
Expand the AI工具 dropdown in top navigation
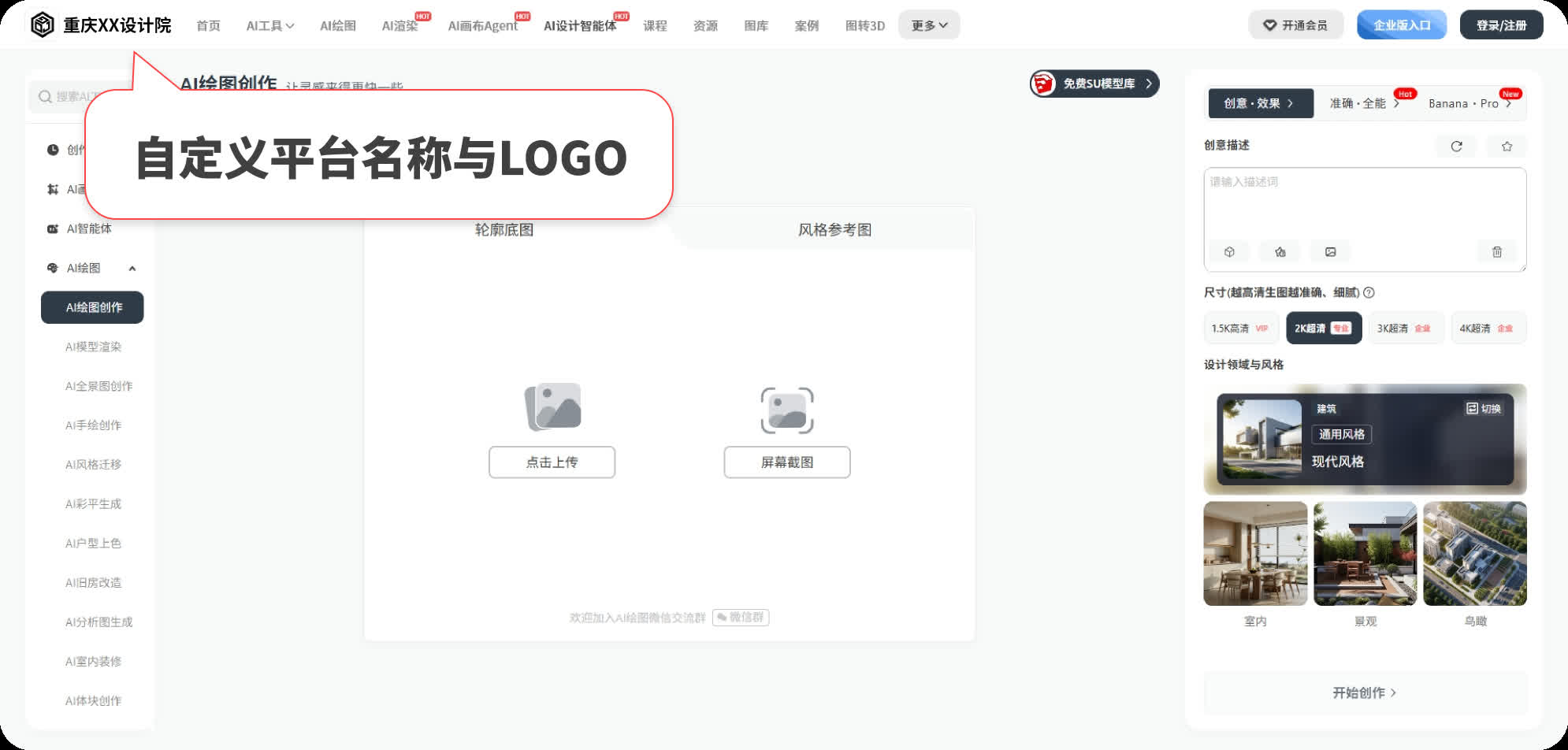(x=270, y=26)
